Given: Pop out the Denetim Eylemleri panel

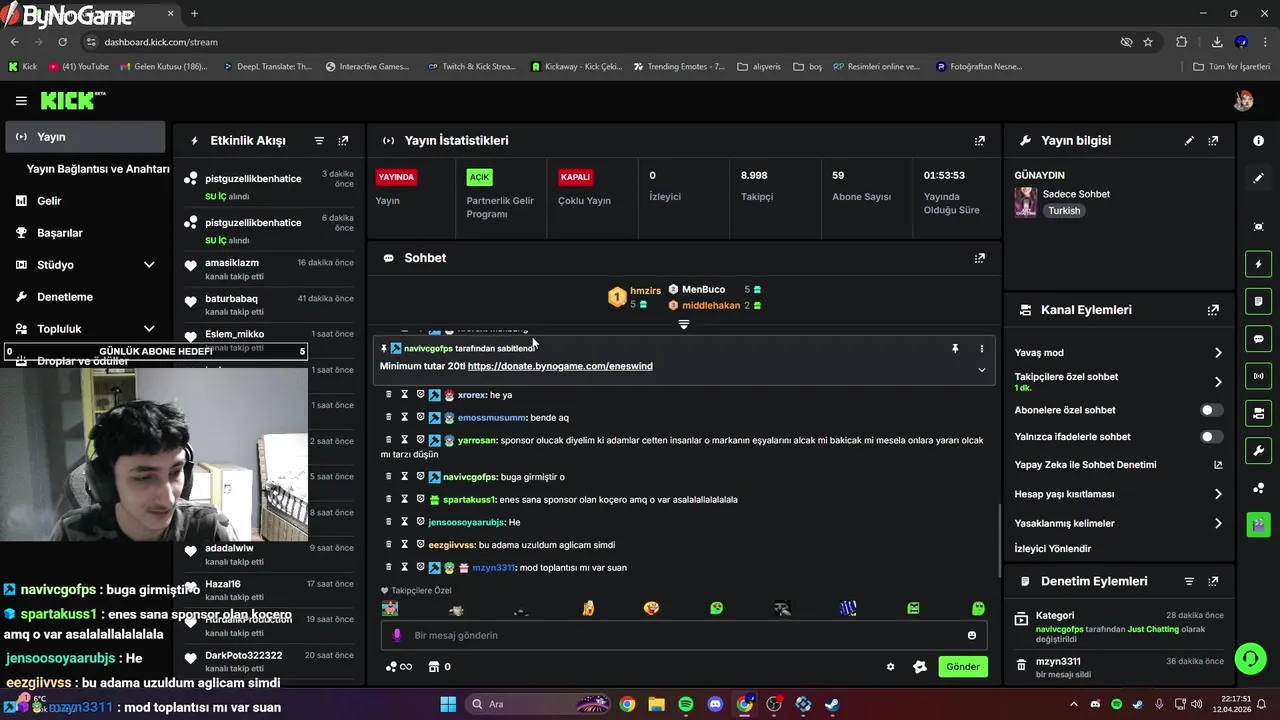Looking at the screenshot, I should click(x=1213, y=581).
